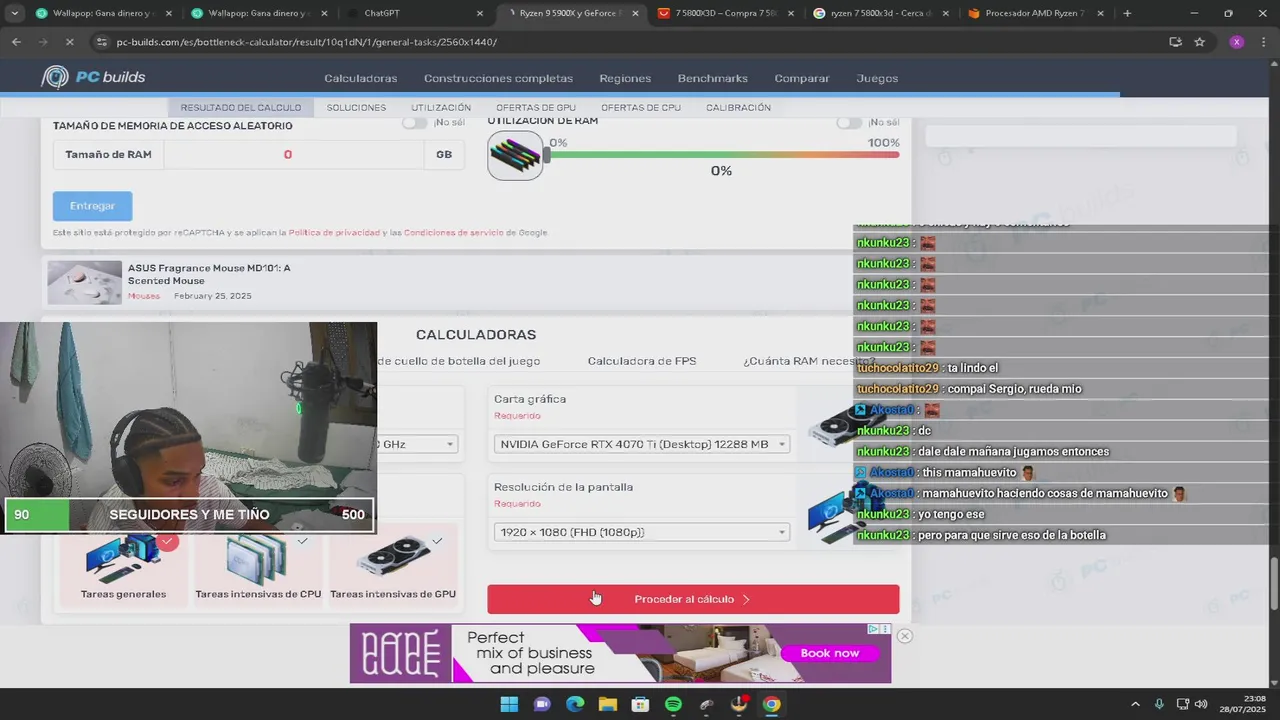This screenshot has width=1280, height=720.
Task: Switch to the first Wallapop tab
Action: click(x=104, y=13)
